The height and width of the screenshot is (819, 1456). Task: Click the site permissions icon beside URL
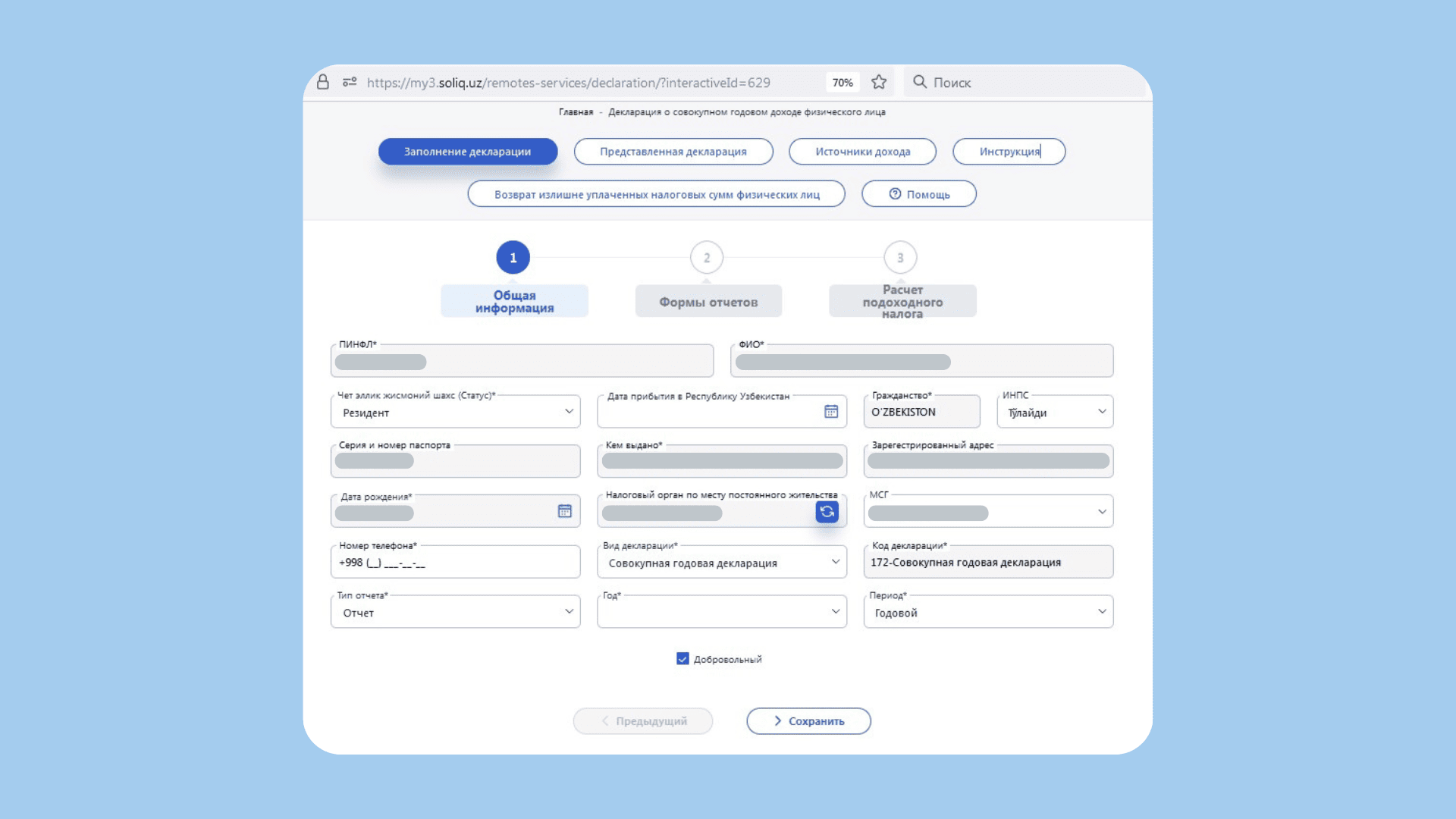350,82
